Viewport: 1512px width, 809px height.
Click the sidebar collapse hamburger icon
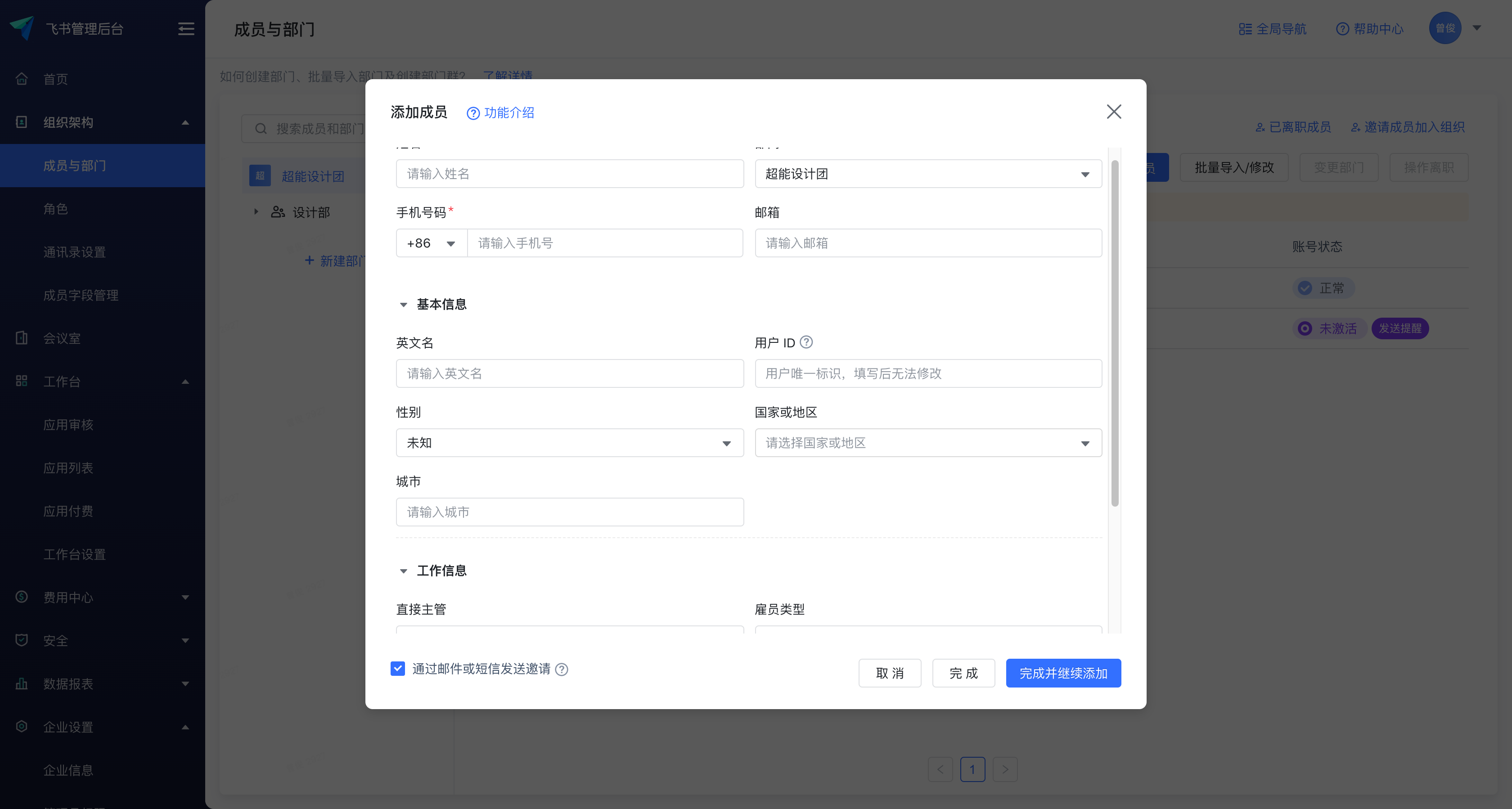click(x=186, y=29)
